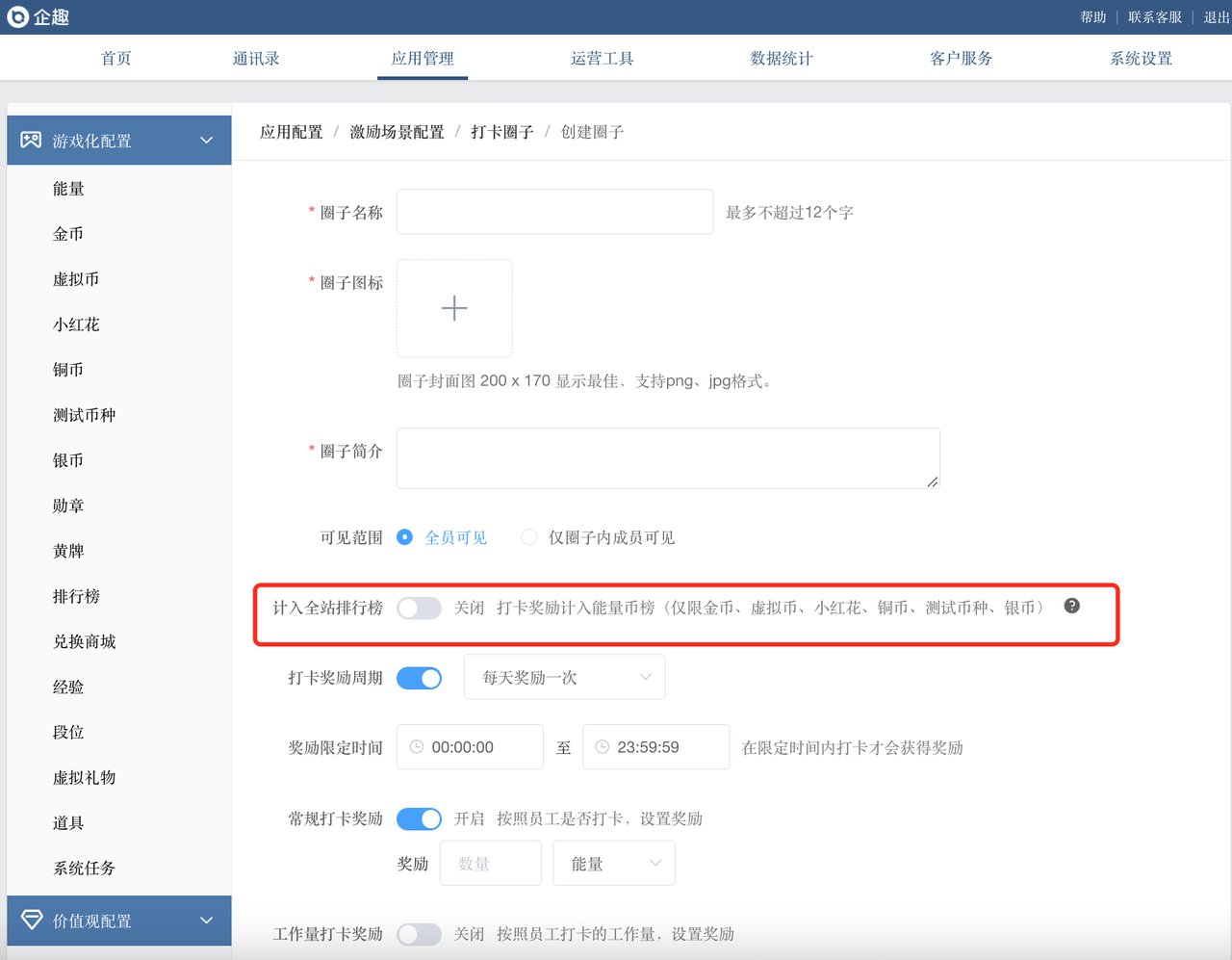The height and width of the screenshot is (960, 1232).
Task: Select 黄牌 in the sidebar
Action: [x=68, y=551]
